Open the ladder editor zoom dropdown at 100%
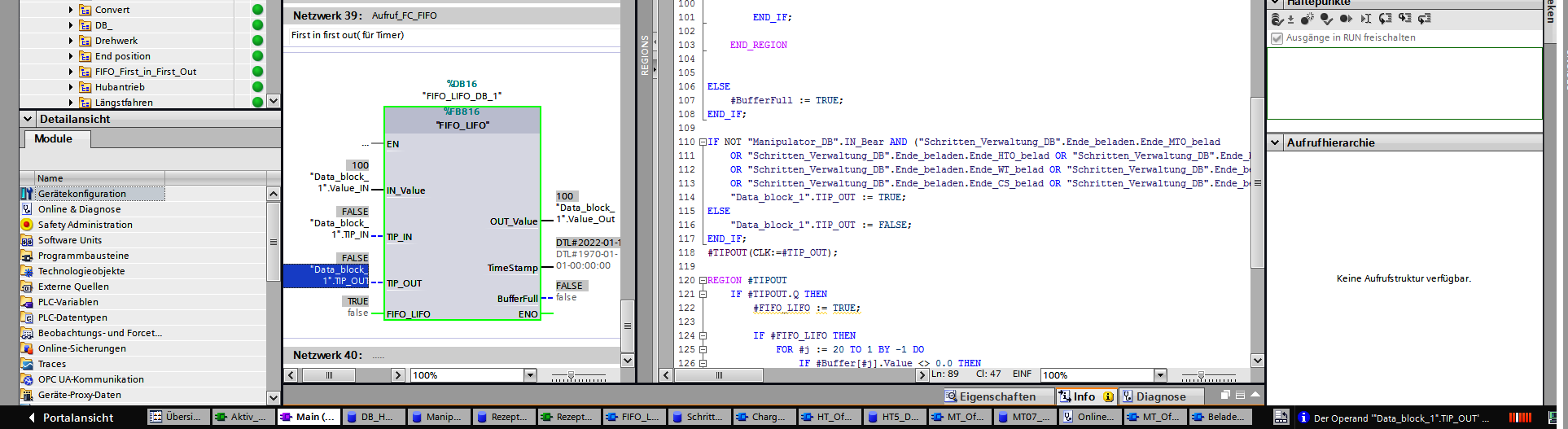Image resolution: width=1568 pixels, height=429 pixels. [x=531, y=375]
